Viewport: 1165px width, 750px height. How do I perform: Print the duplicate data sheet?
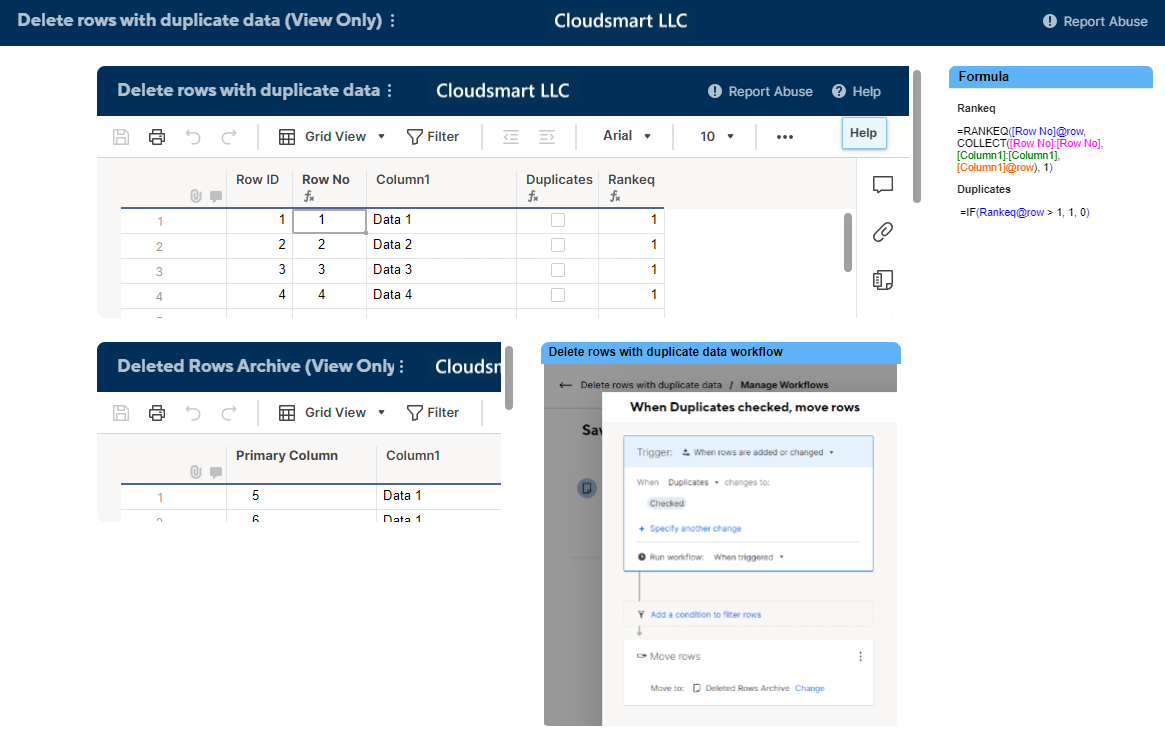(157, 137)
